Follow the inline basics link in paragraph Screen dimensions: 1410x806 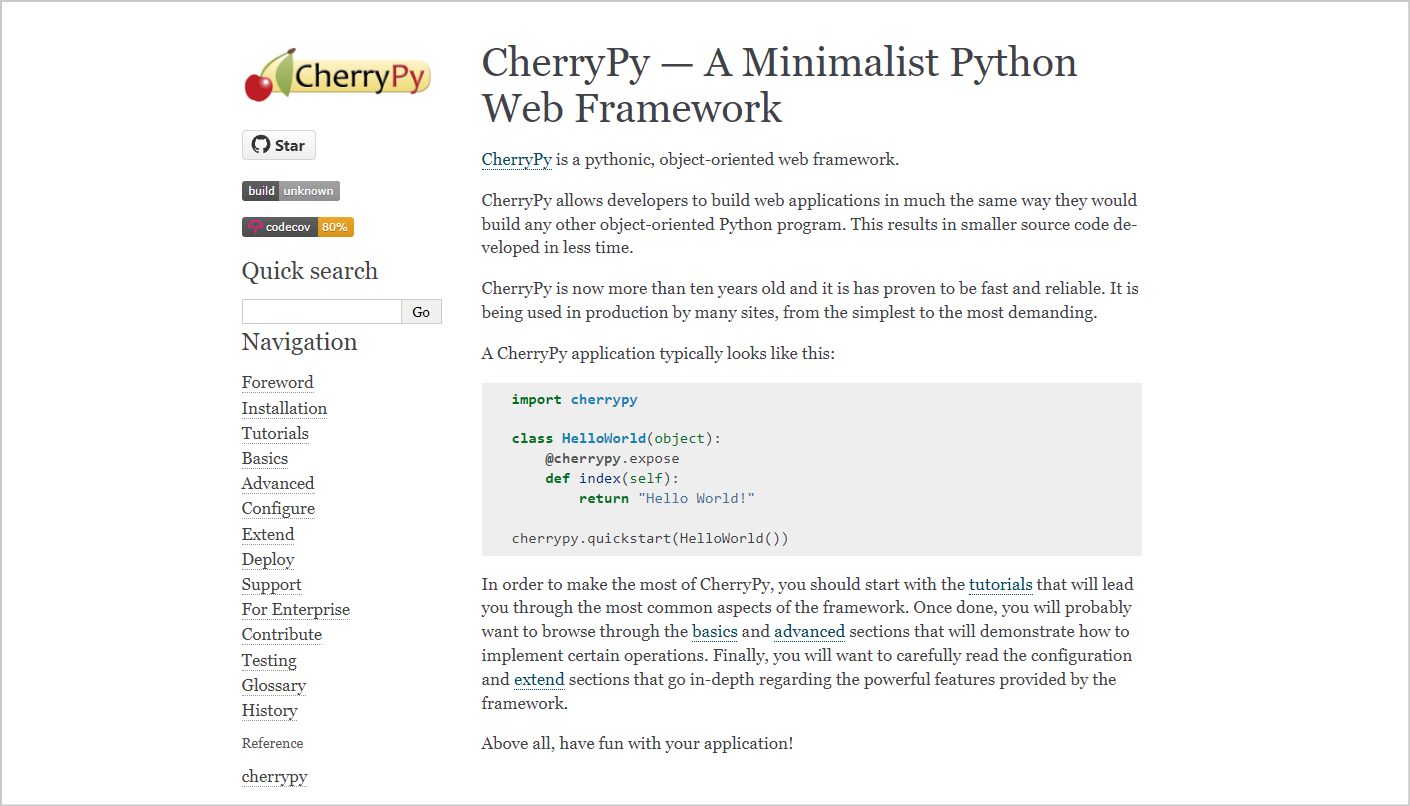pyautogui.click(x=715, y=631)
